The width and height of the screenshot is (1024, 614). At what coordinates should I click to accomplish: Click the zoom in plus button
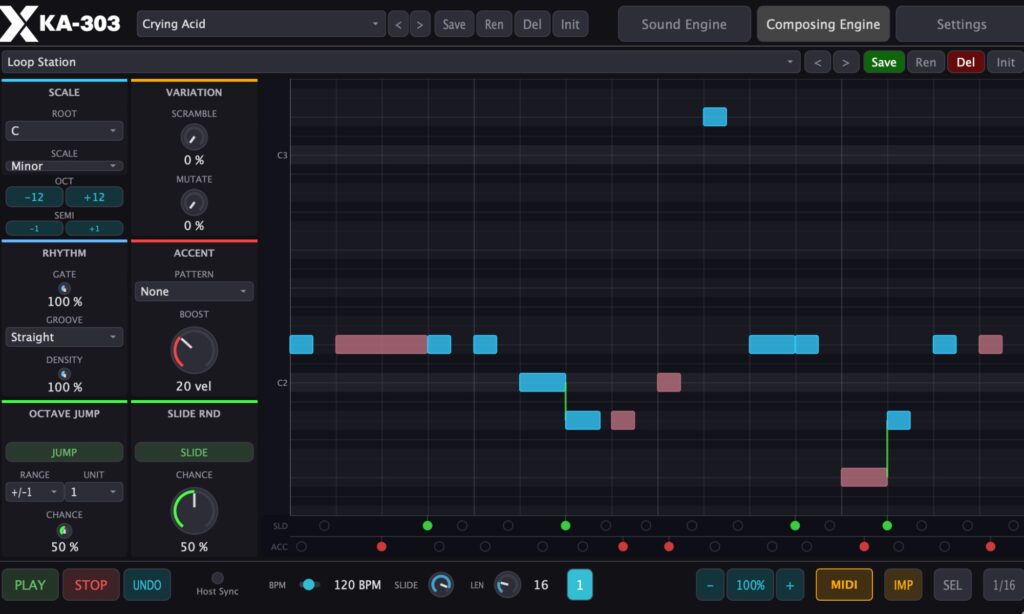(790, 585)
